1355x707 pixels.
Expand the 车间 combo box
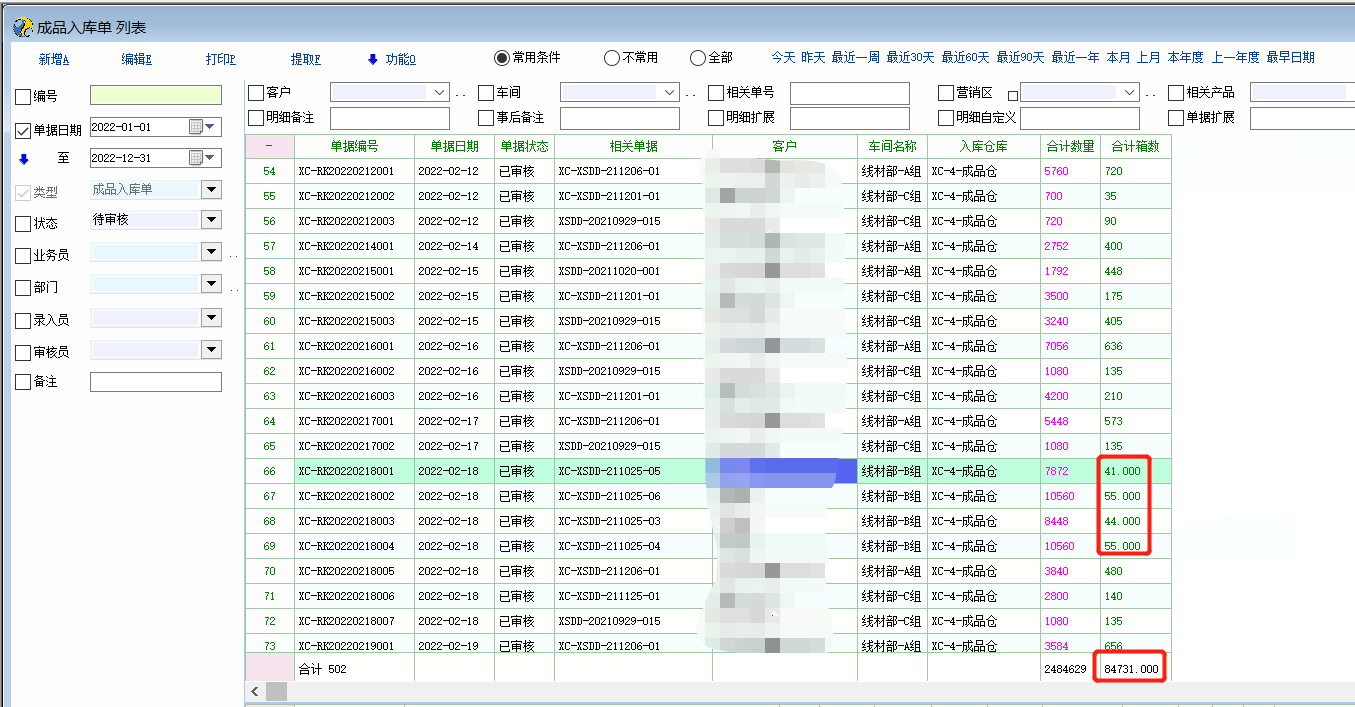click(670, 92)
